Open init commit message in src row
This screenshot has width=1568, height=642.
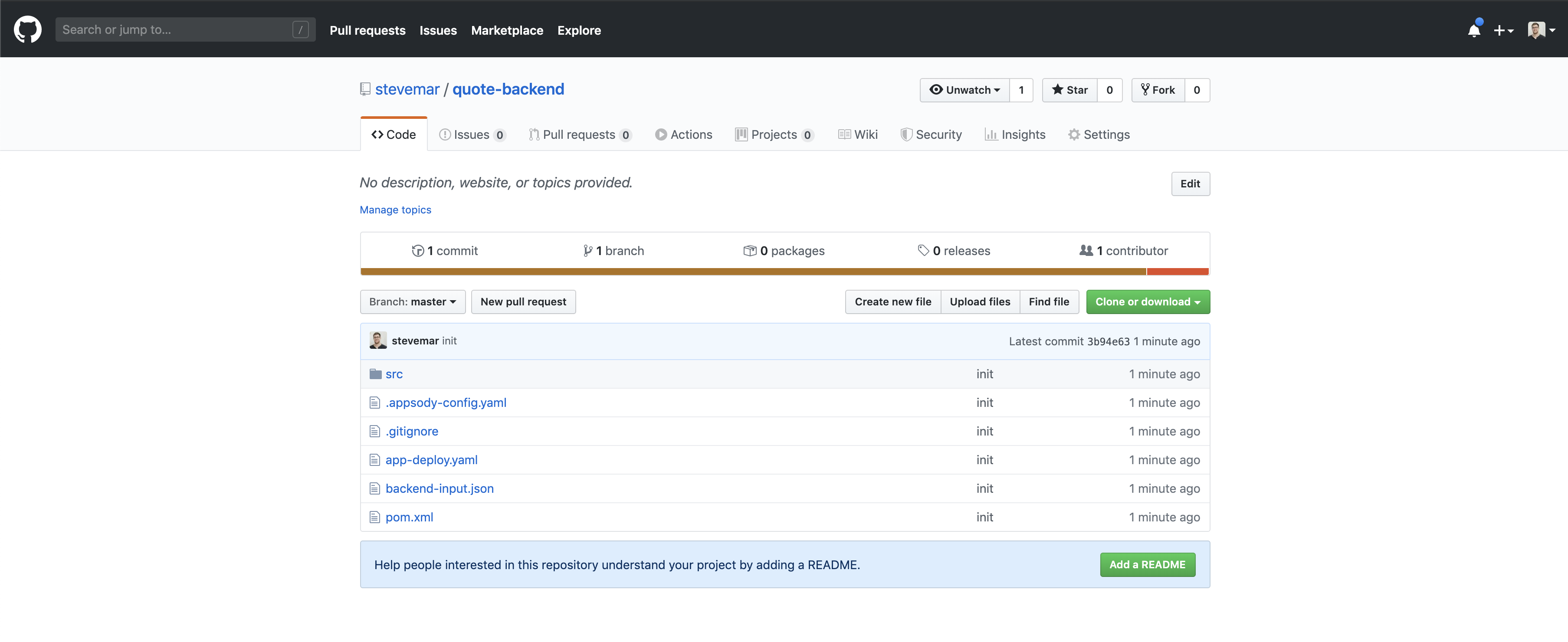pos(984,373)
